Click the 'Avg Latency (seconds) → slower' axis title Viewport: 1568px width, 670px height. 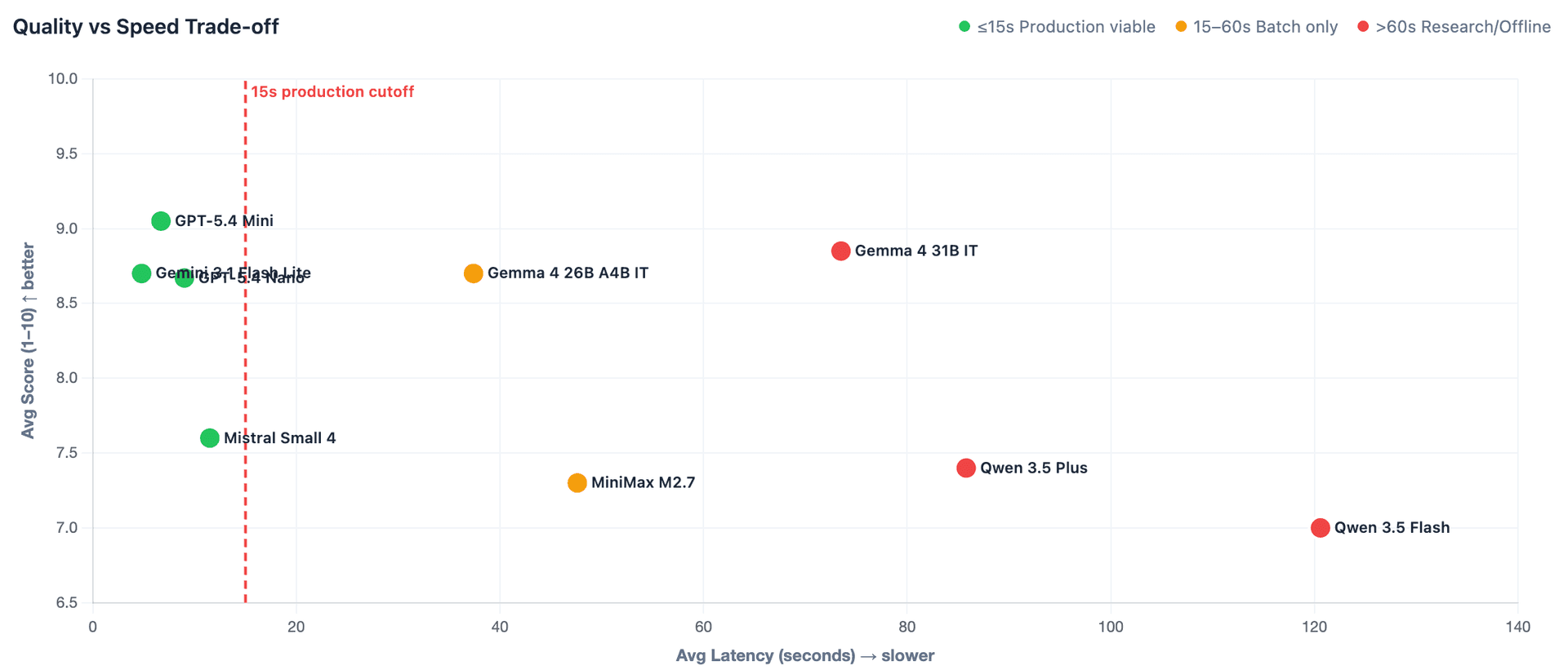click(805, 655)
